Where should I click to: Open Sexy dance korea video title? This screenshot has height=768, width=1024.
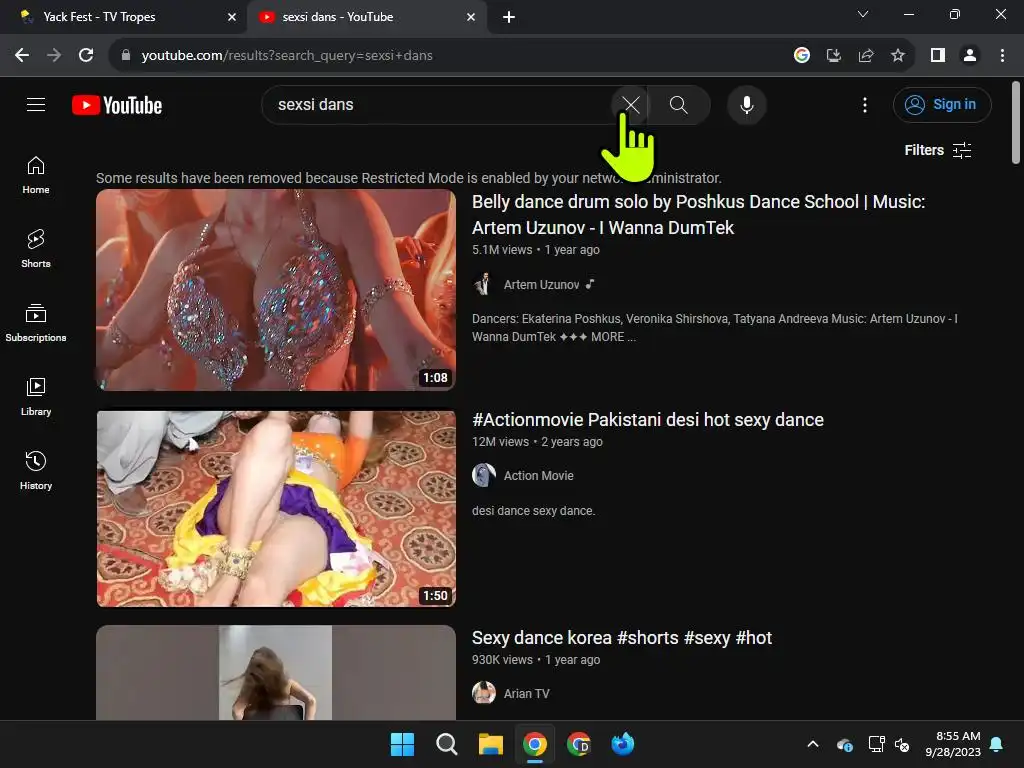[x=622, y=637]
